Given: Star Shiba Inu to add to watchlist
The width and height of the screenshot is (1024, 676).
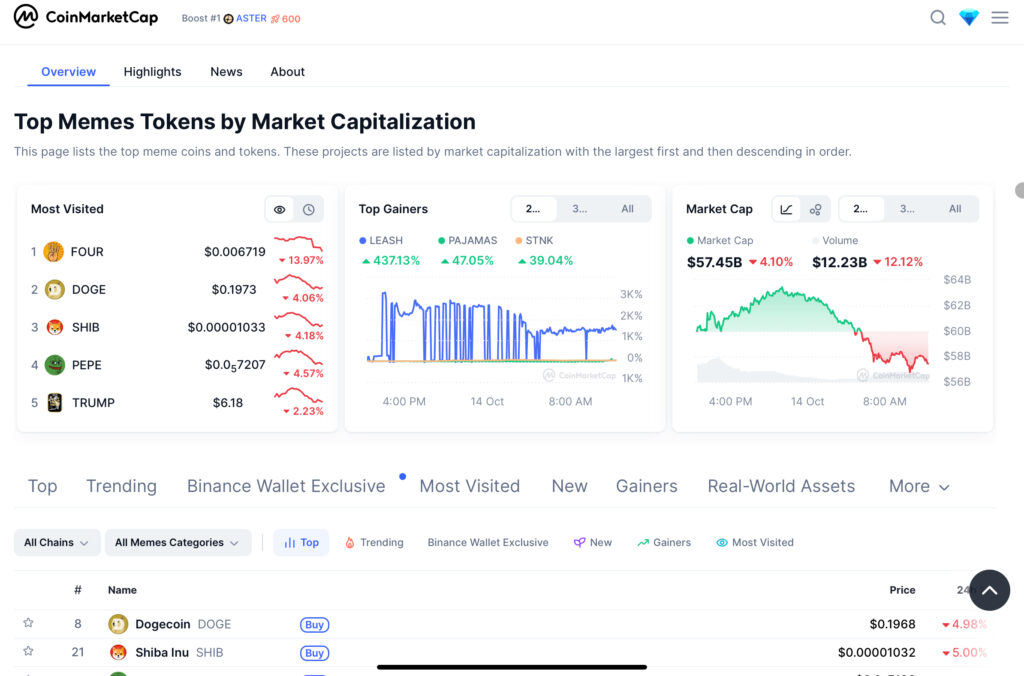Looking at the screenshot, I should click(x=28, y=651).
